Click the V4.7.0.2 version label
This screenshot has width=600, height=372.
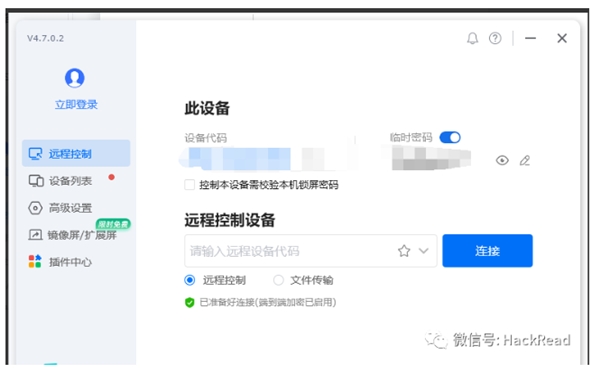pos(45,38)
